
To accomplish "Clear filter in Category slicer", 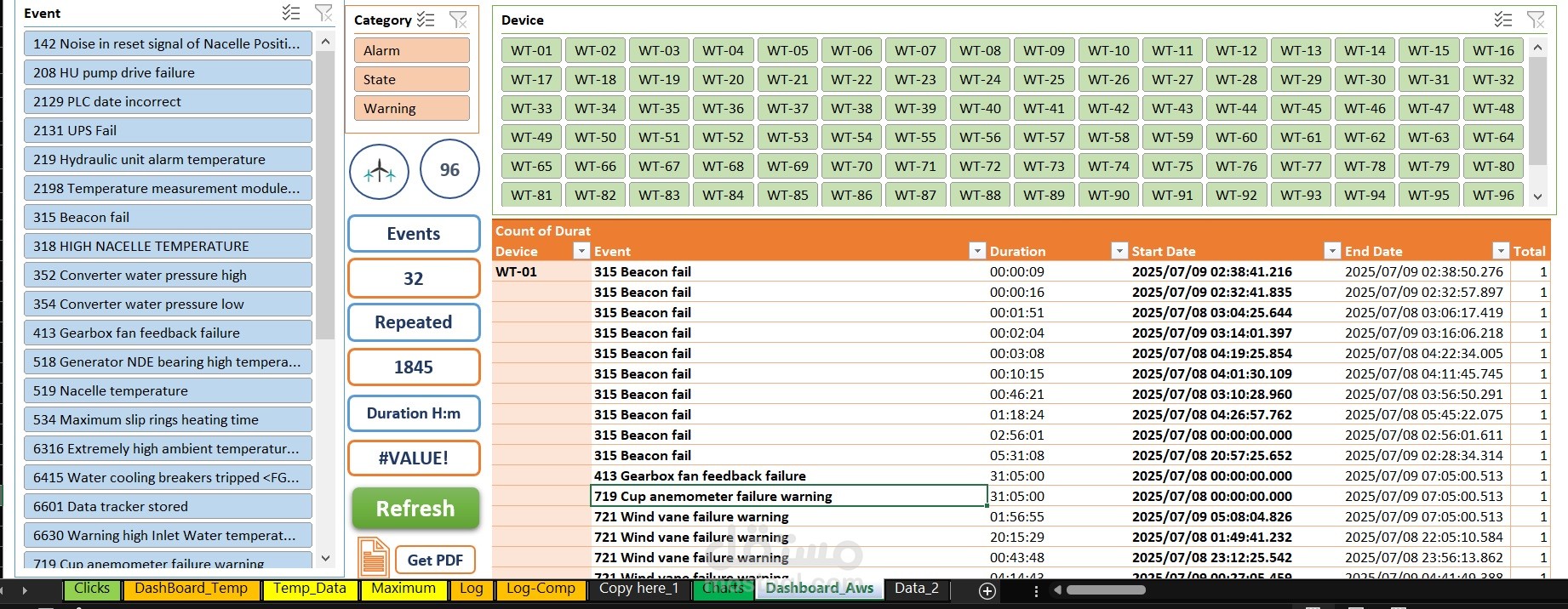I will tap(458, 20).
